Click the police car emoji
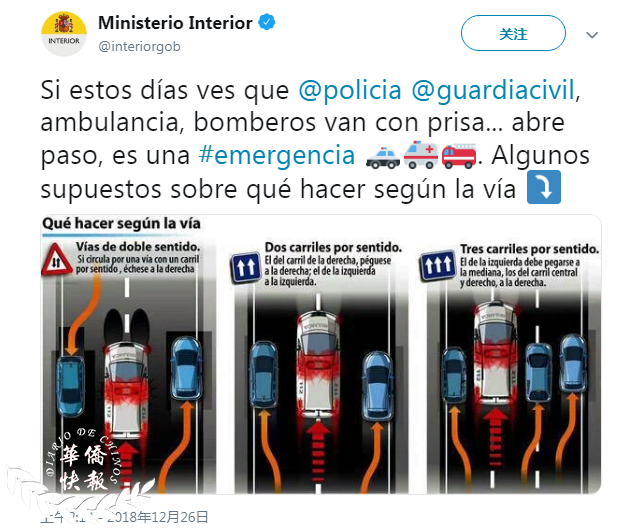The width and height of the screenshot is (639, 529). 383,157
